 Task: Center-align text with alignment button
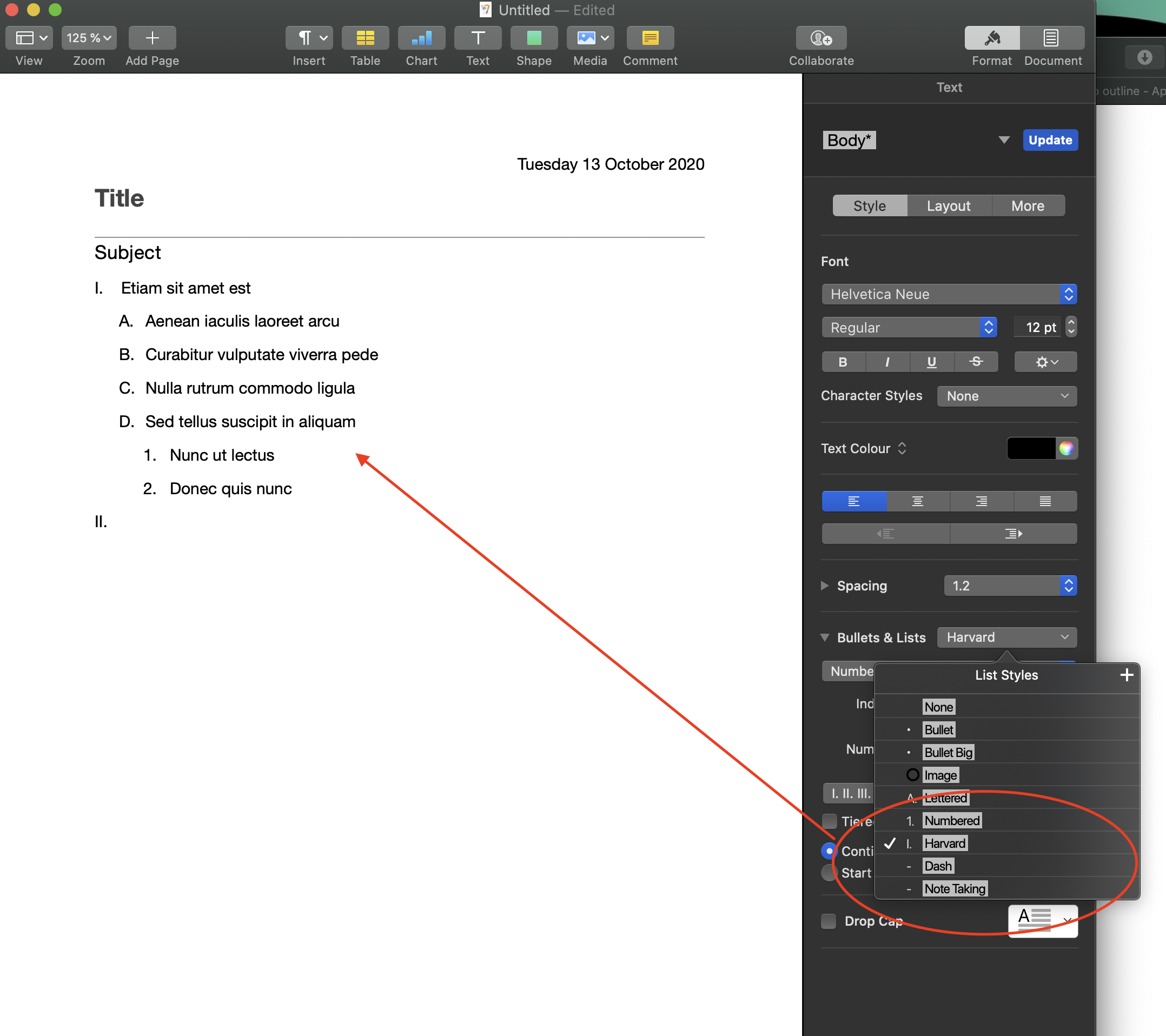coord(917,501)
